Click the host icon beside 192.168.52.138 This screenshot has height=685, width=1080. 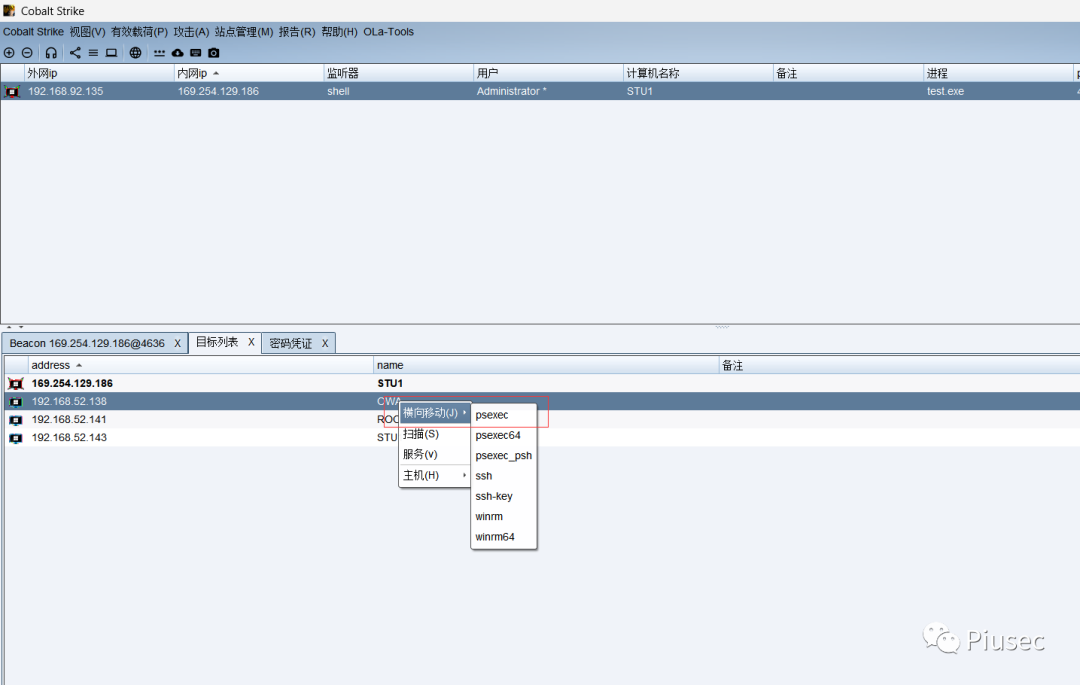[x=15, y=401]
